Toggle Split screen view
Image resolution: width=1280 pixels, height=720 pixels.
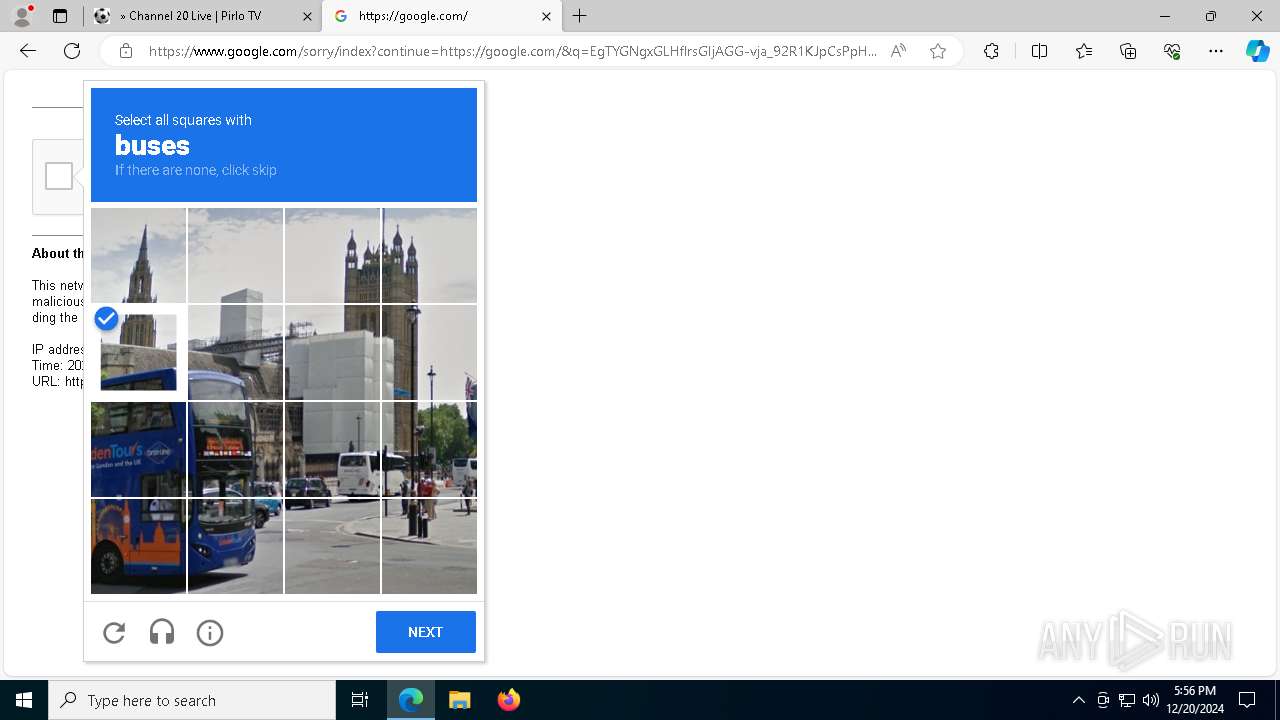tap(1039, 51)
